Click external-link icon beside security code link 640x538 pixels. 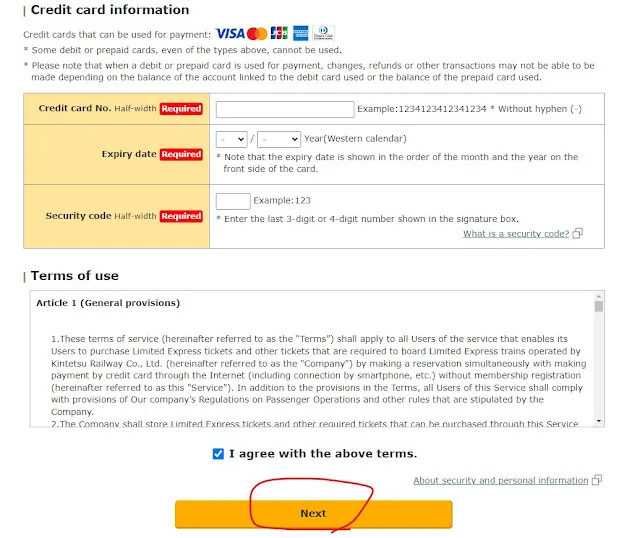[578, 234]
